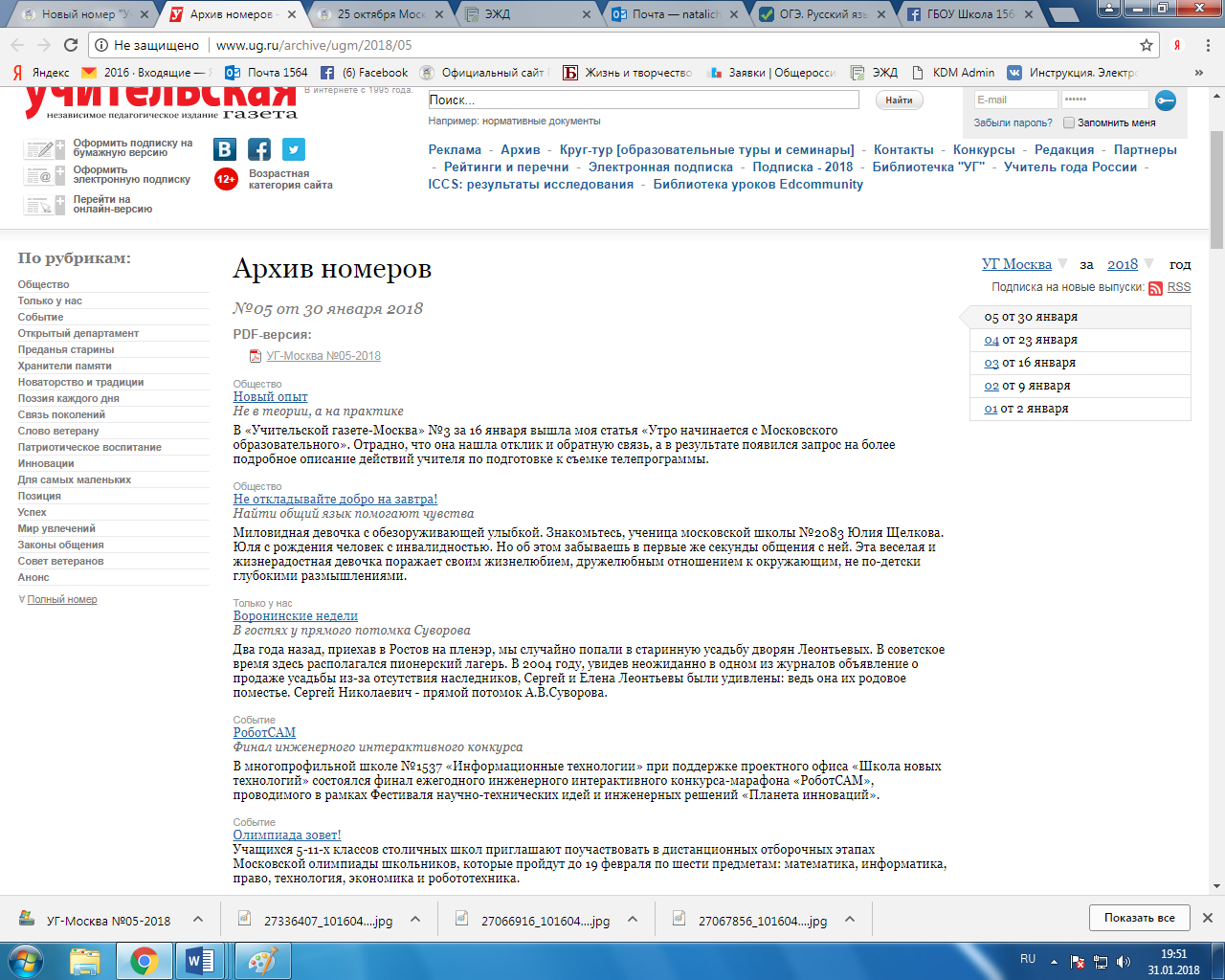This screenshot has height=980, width=1225.
Task: Click the Забыли пароль? link
Action: click(1013, 122)
